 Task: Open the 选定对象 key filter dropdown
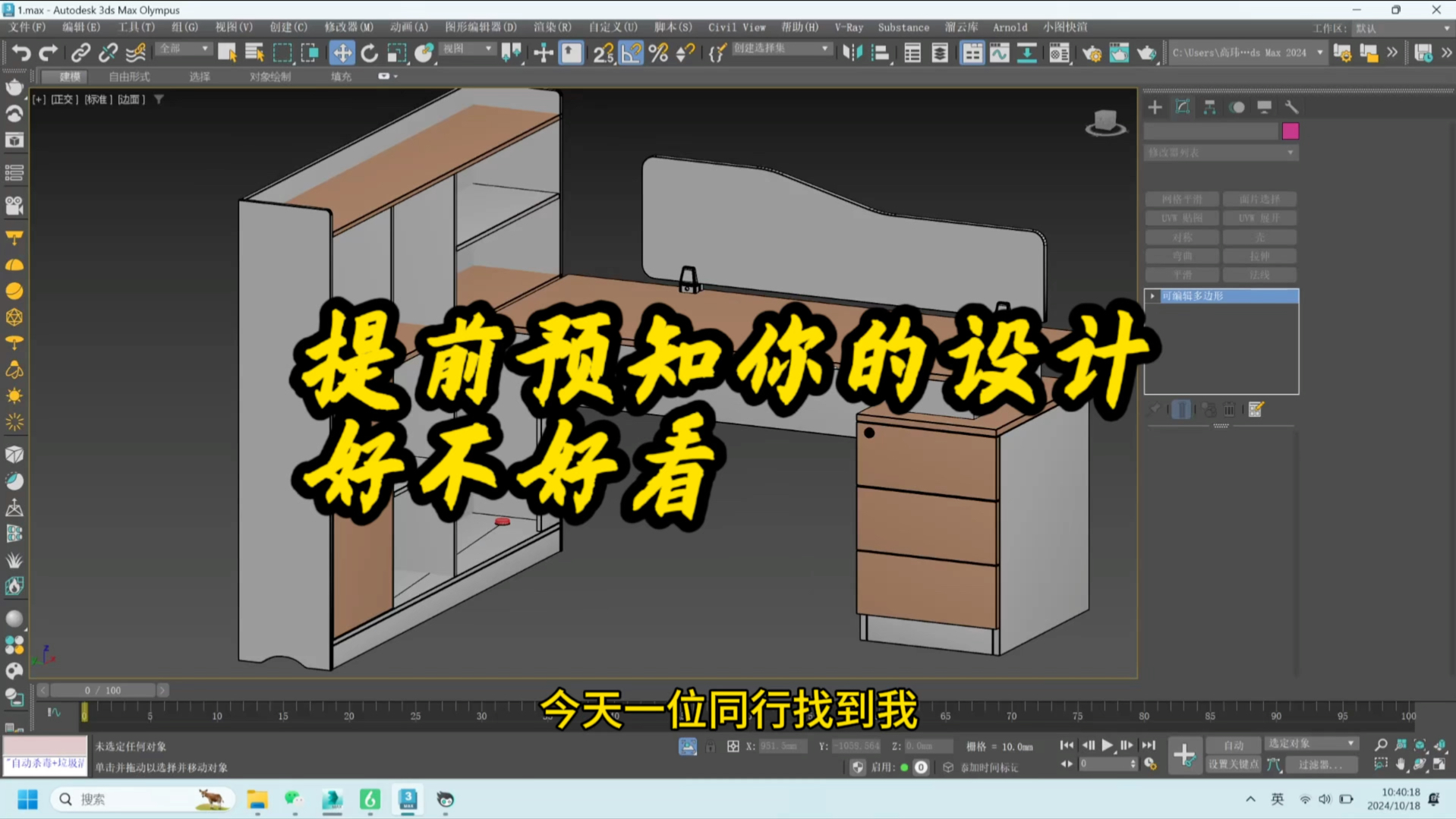[1311, 744]
